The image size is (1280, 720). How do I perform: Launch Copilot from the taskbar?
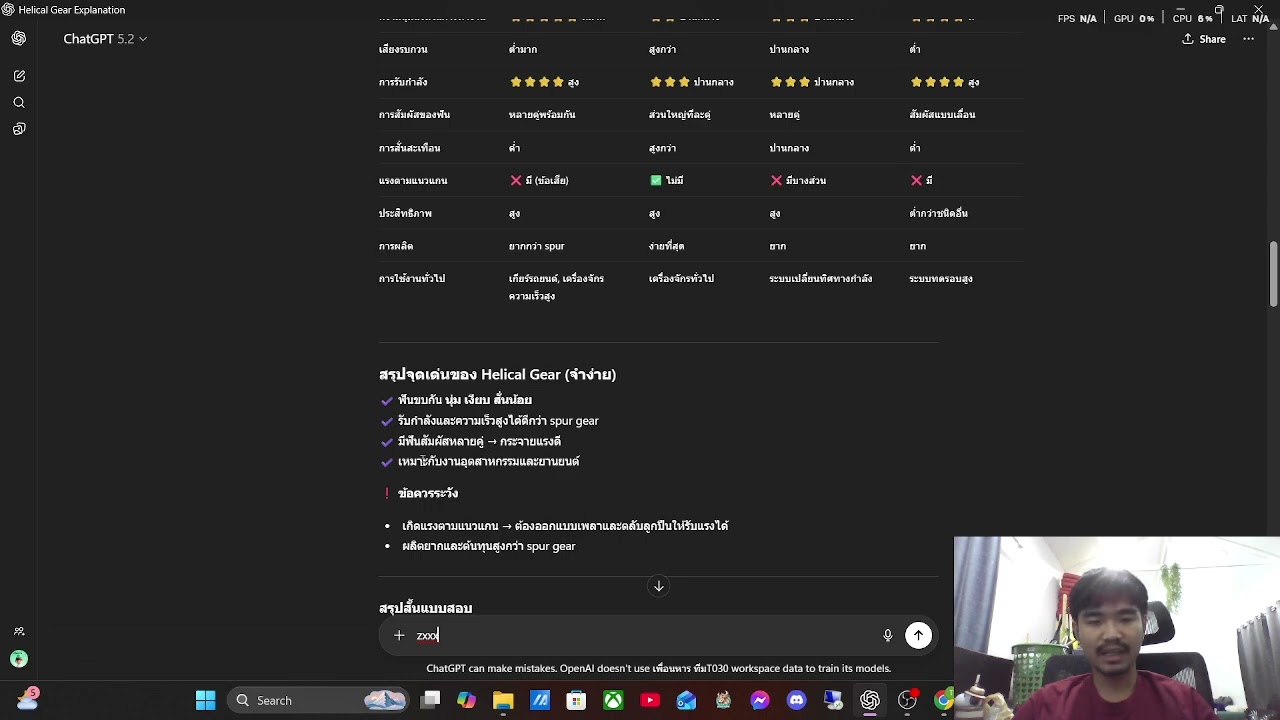467,701
